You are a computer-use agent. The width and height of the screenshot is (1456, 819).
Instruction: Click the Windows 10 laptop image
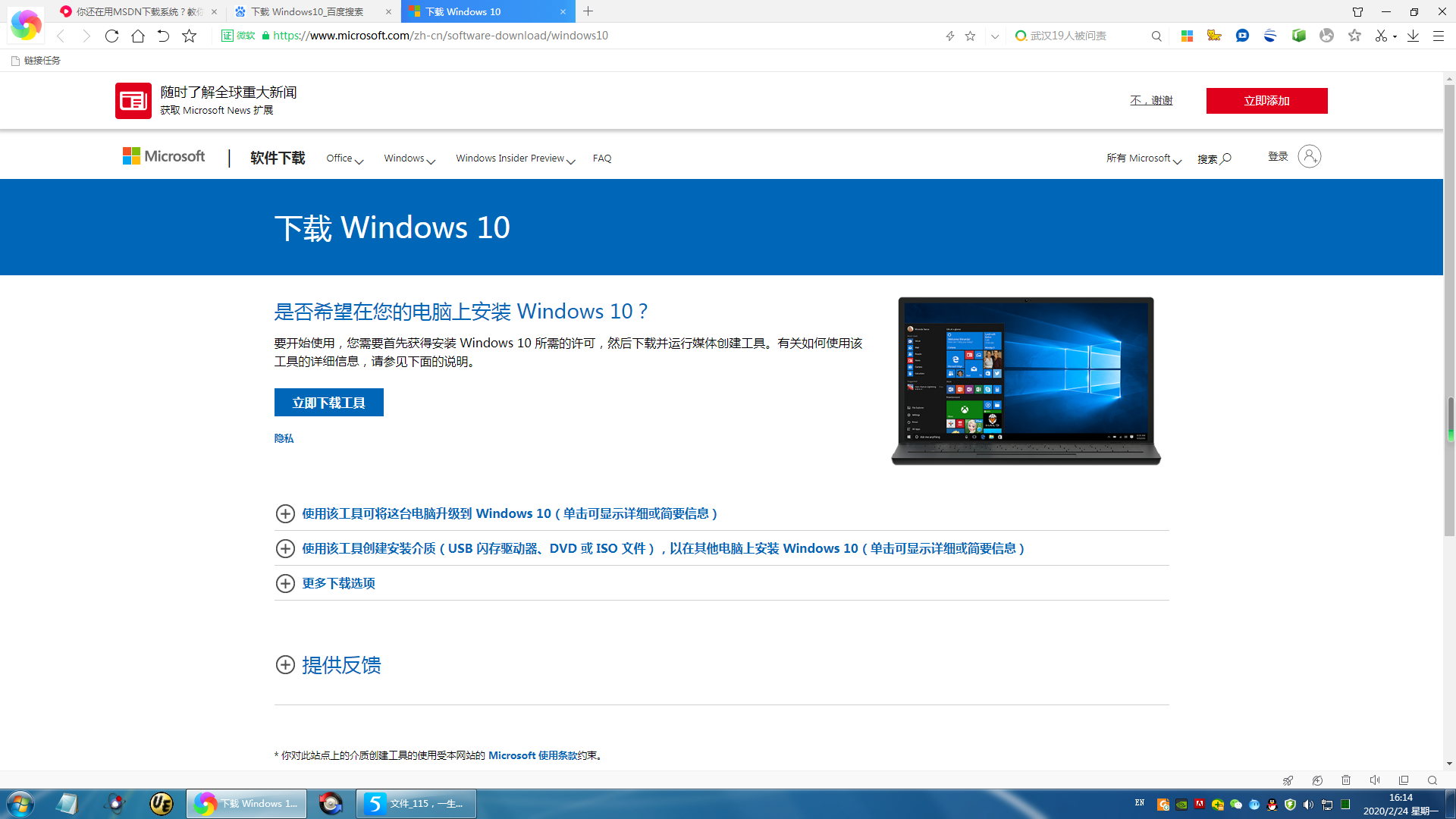tap(1026, 381)
